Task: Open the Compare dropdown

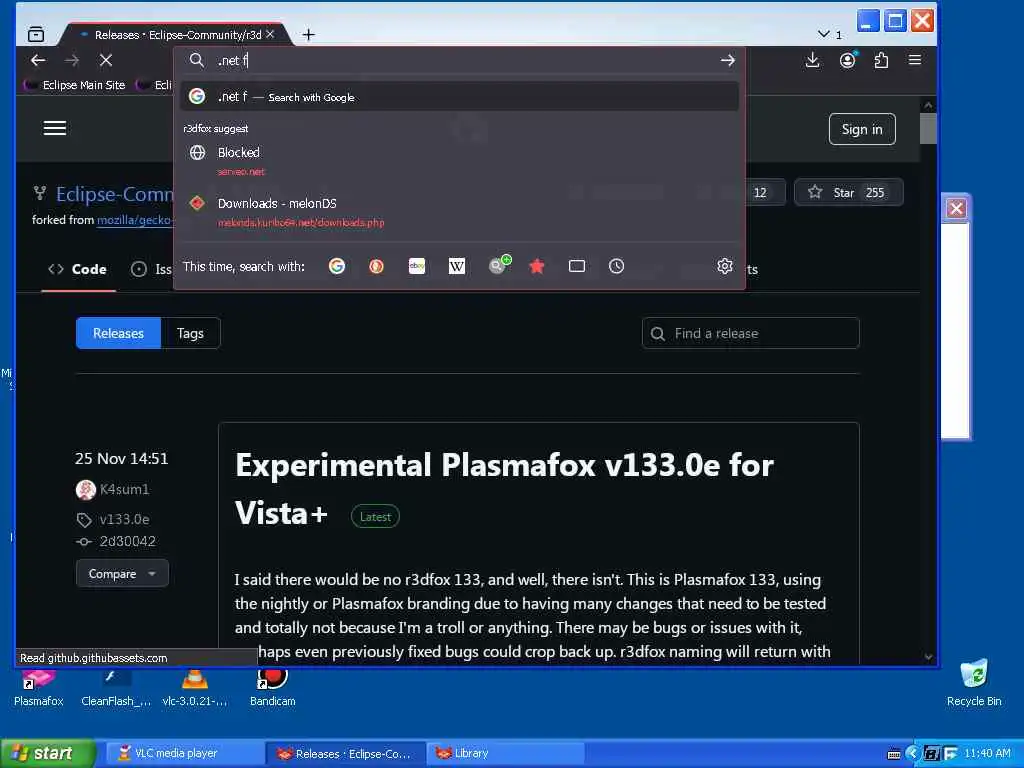Action: [122, 573]
